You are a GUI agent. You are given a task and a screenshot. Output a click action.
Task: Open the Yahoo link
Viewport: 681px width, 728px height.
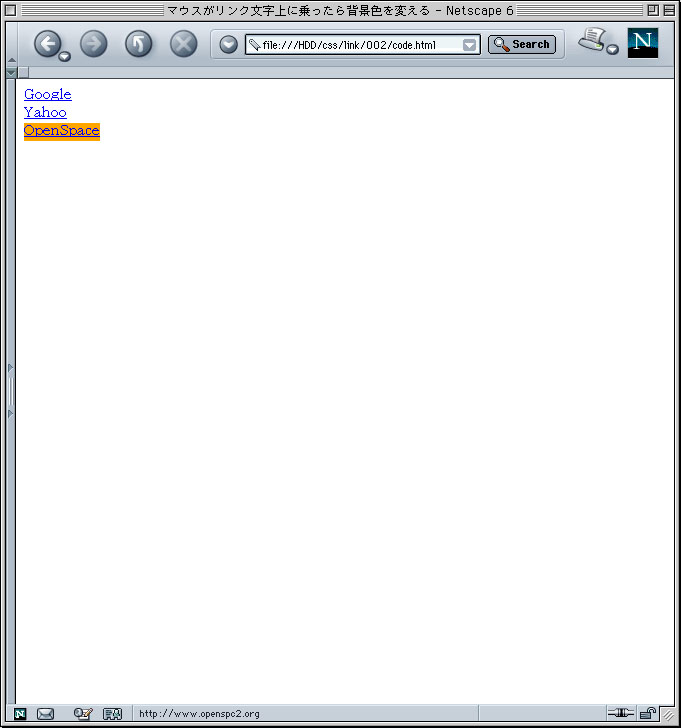click(45, 112)
